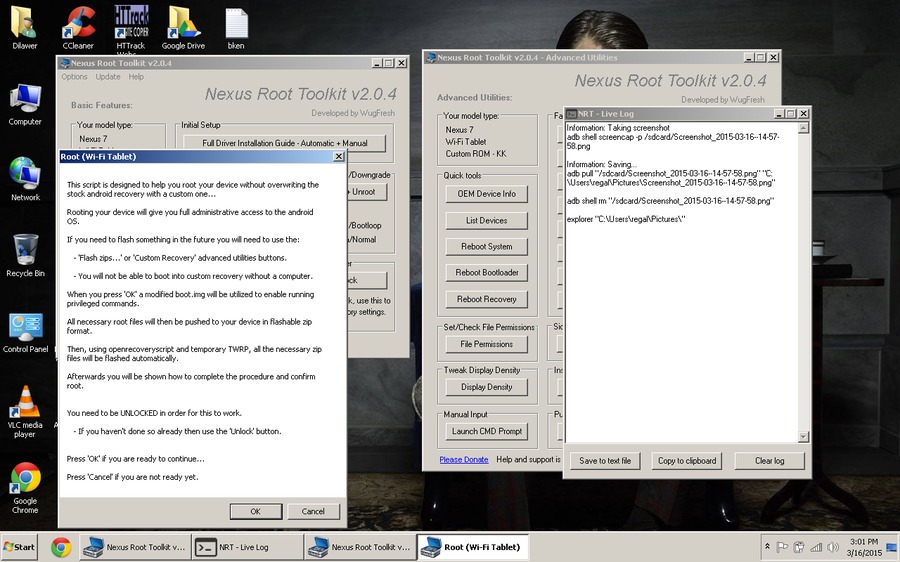900x562 pixels.
Task: Open Action Center flag tray icon
Action: (x=782, y=547)
